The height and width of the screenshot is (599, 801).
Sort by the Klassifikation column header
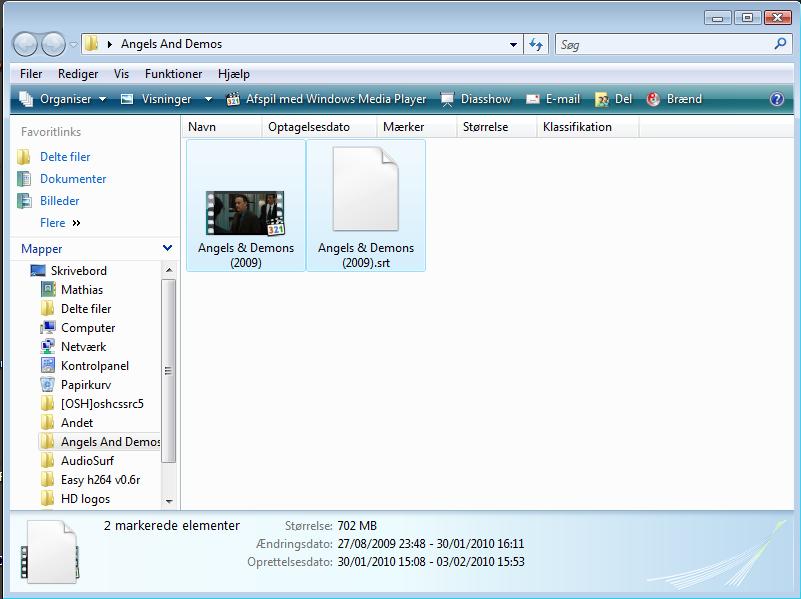pyautogui.click(x=588, y=127)
